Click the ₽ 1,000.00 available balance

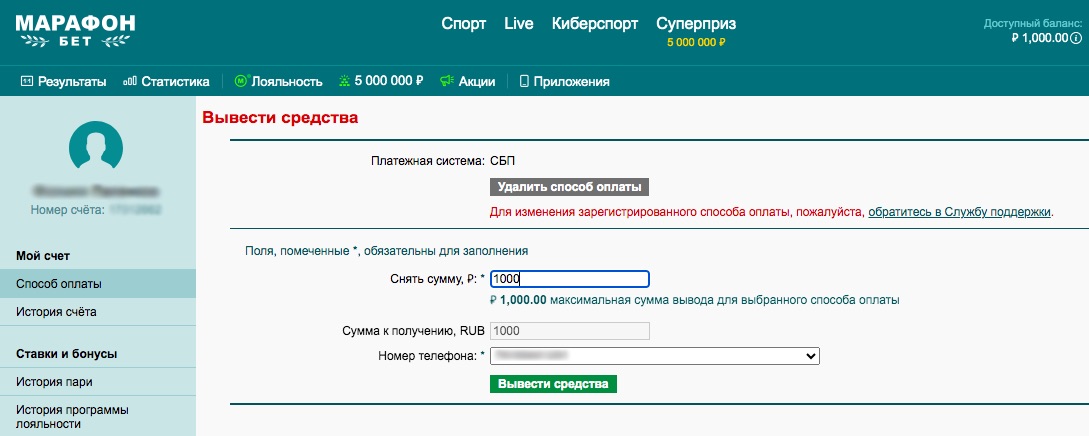pyautogui.click(x=1040, y=38)
